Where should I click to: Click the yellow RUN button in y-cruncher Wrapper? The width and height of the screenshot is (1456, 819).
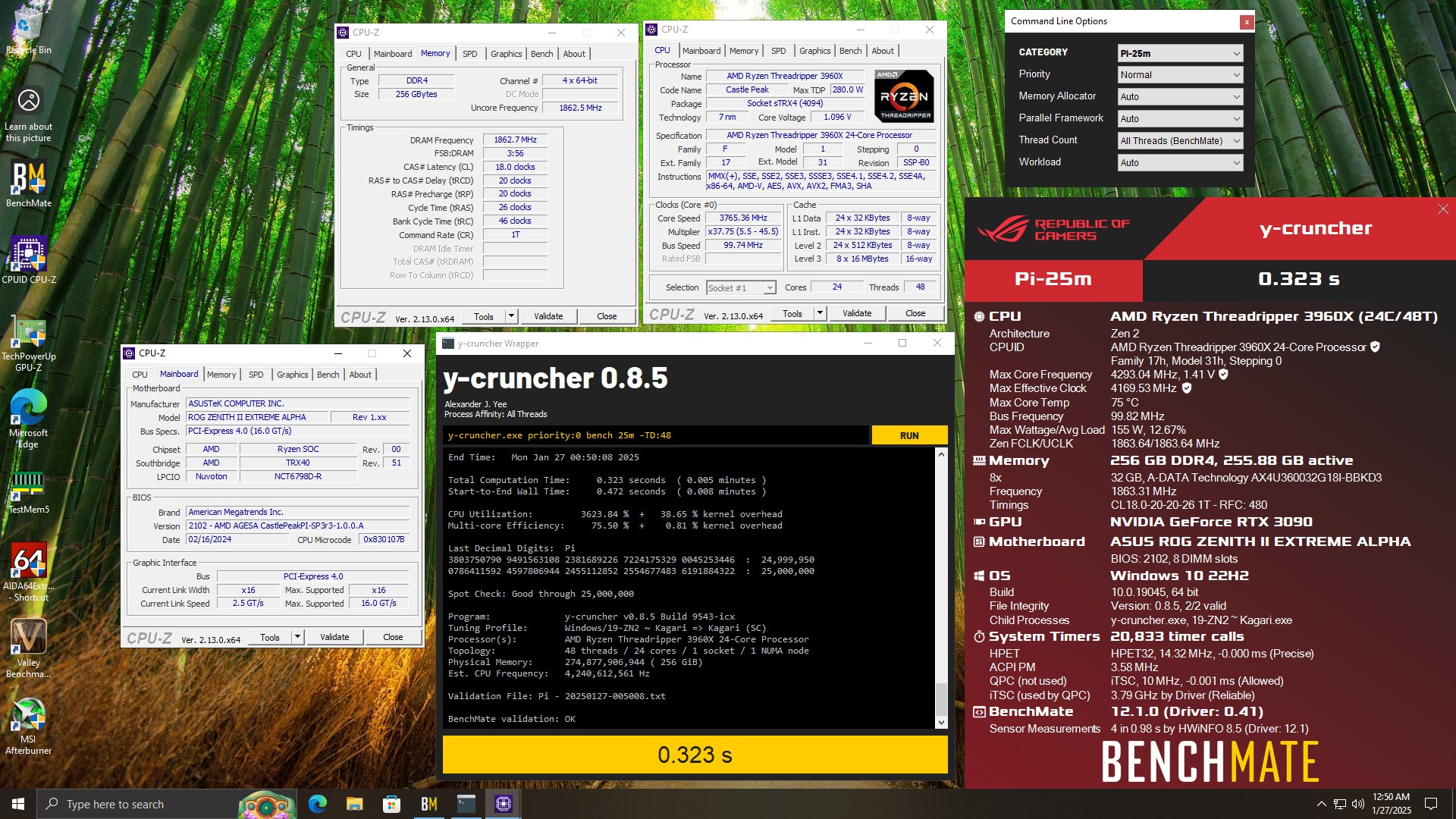[909, 435]
